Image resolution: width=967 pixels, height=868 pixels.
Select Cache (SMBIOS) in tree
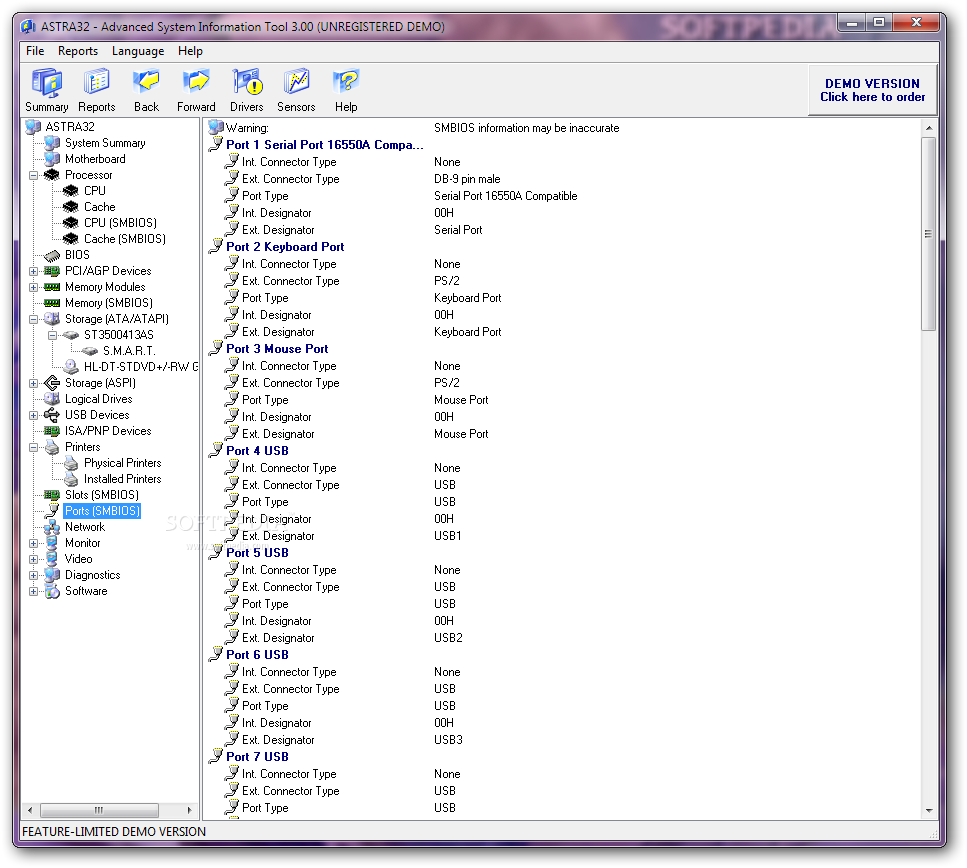click(125, 239)
